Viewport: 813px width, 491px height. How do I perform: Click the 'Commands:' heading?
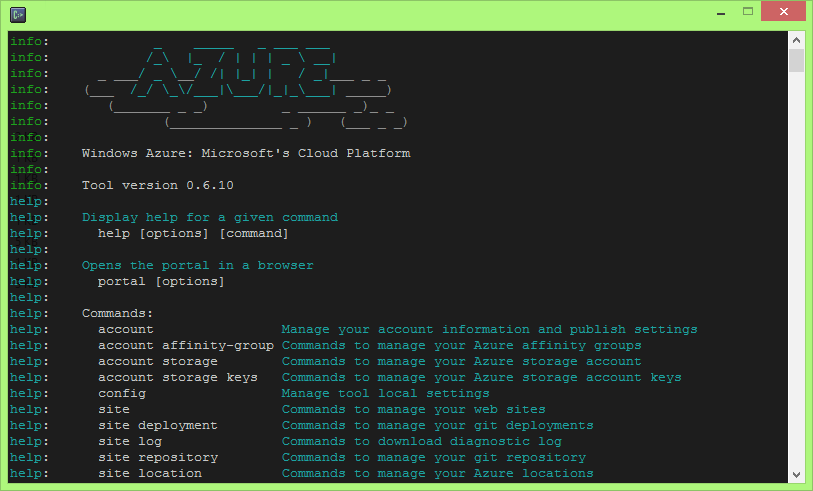click(117, 313)
